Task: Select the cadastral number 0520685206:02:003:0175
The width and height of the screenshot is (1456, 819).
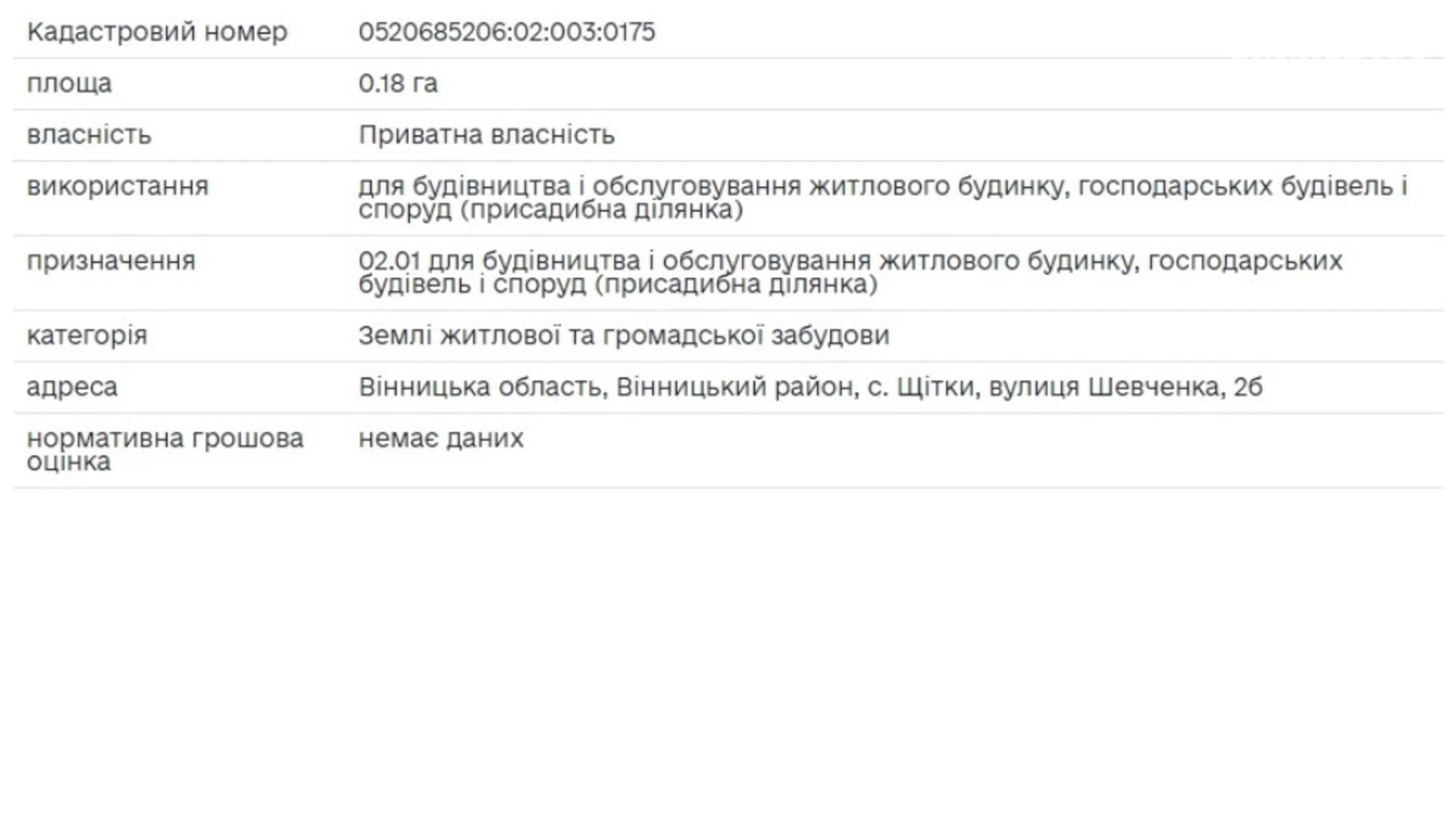Action: click(x=506, y=31)
